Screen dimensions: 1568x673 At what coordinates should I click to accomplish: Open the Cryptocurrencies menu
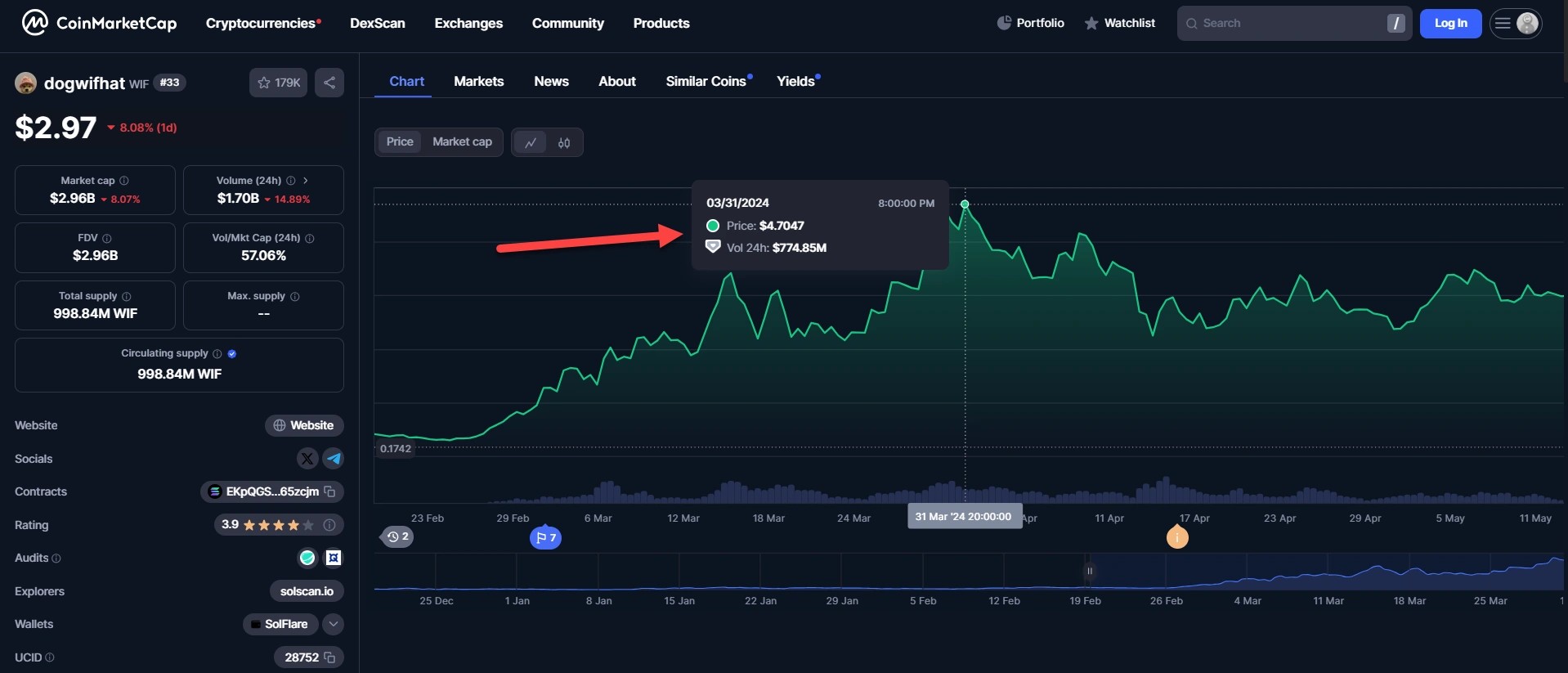click(x=262, y=23)
